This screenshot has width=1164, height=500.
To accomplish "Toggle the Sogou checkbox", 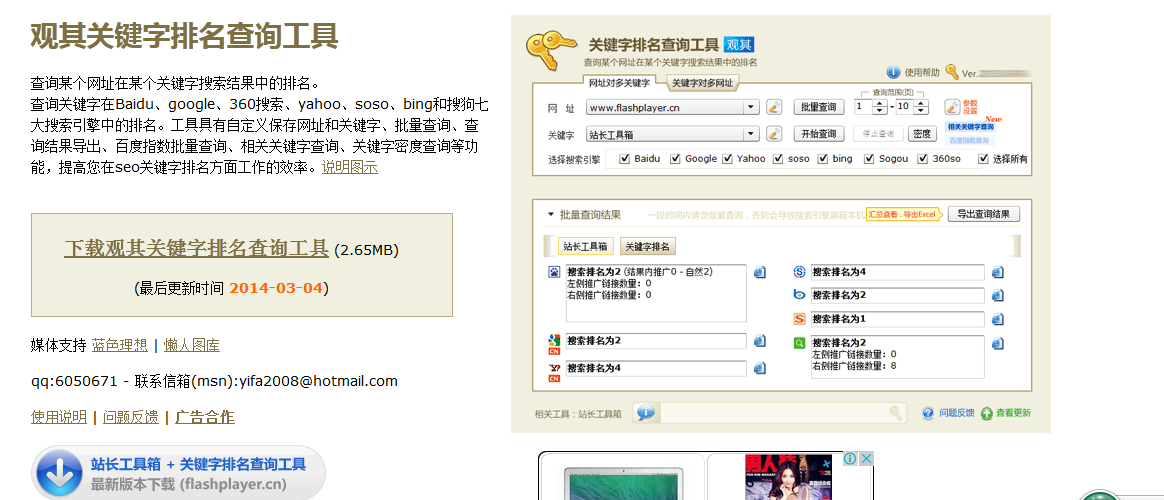I will coord(869,159).
